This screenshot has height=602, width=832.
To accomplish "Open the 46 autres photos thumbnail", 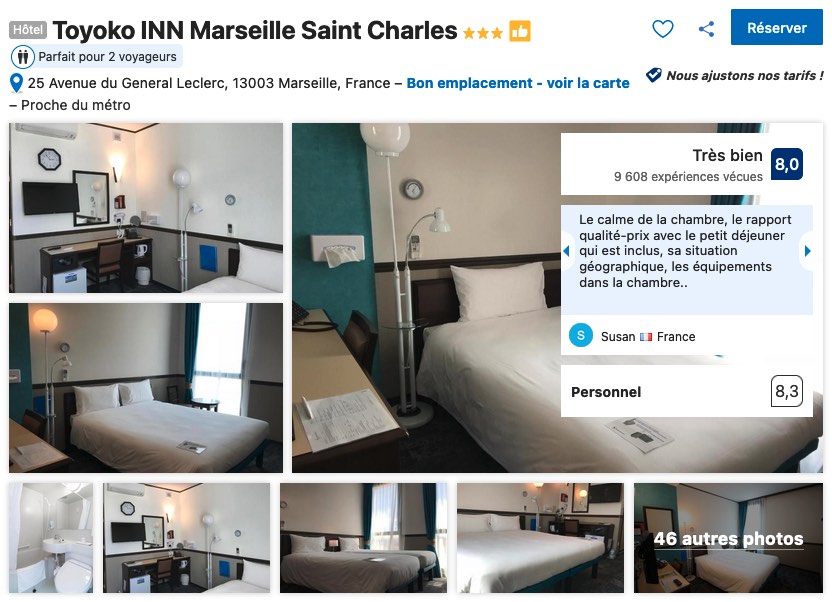I will pyautogui.click(x=728, y=538).
